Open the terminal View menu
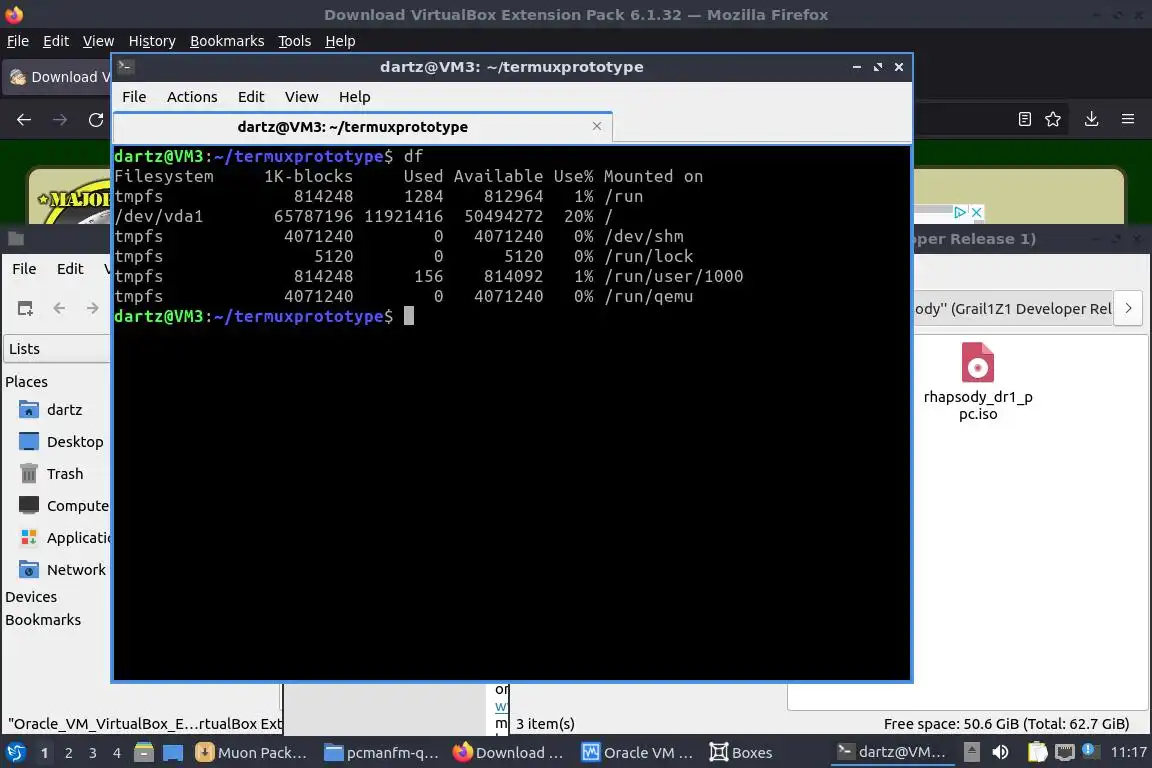1152x768 pixels. coord(301,97)
